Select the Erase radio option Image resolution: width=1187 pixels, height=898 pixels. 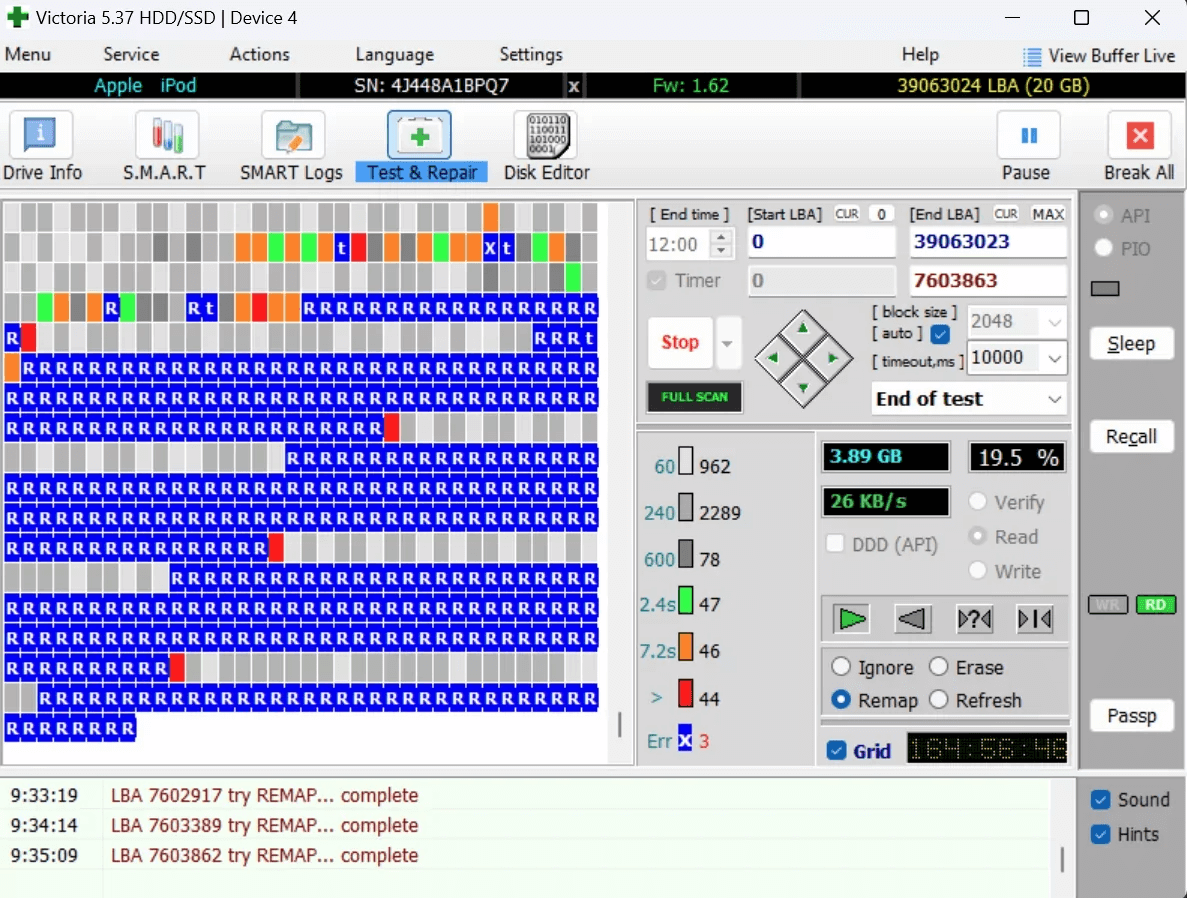(x=939, y=667)
